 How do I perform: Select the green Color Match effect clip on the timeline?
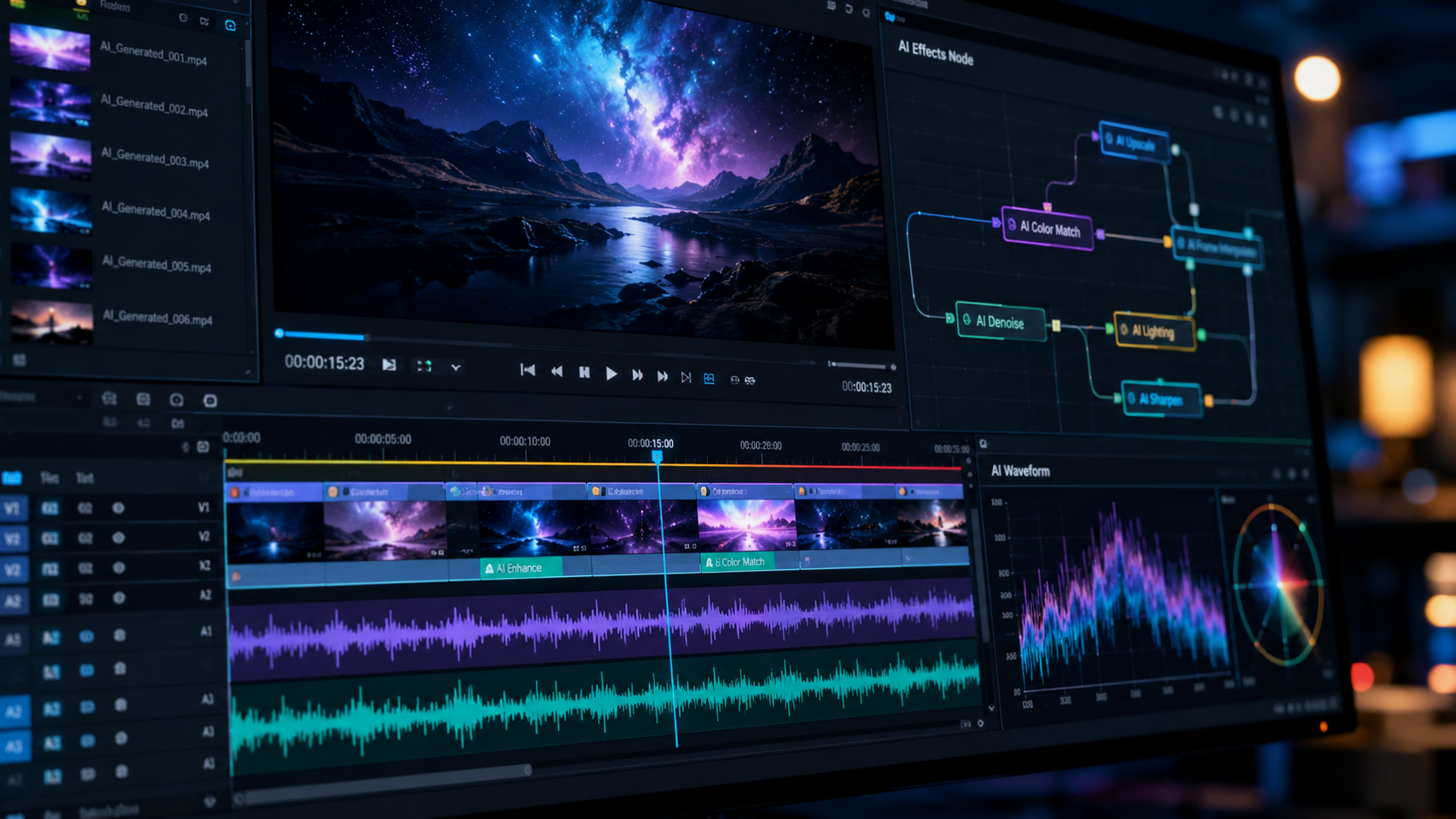(x=738, y=562)
